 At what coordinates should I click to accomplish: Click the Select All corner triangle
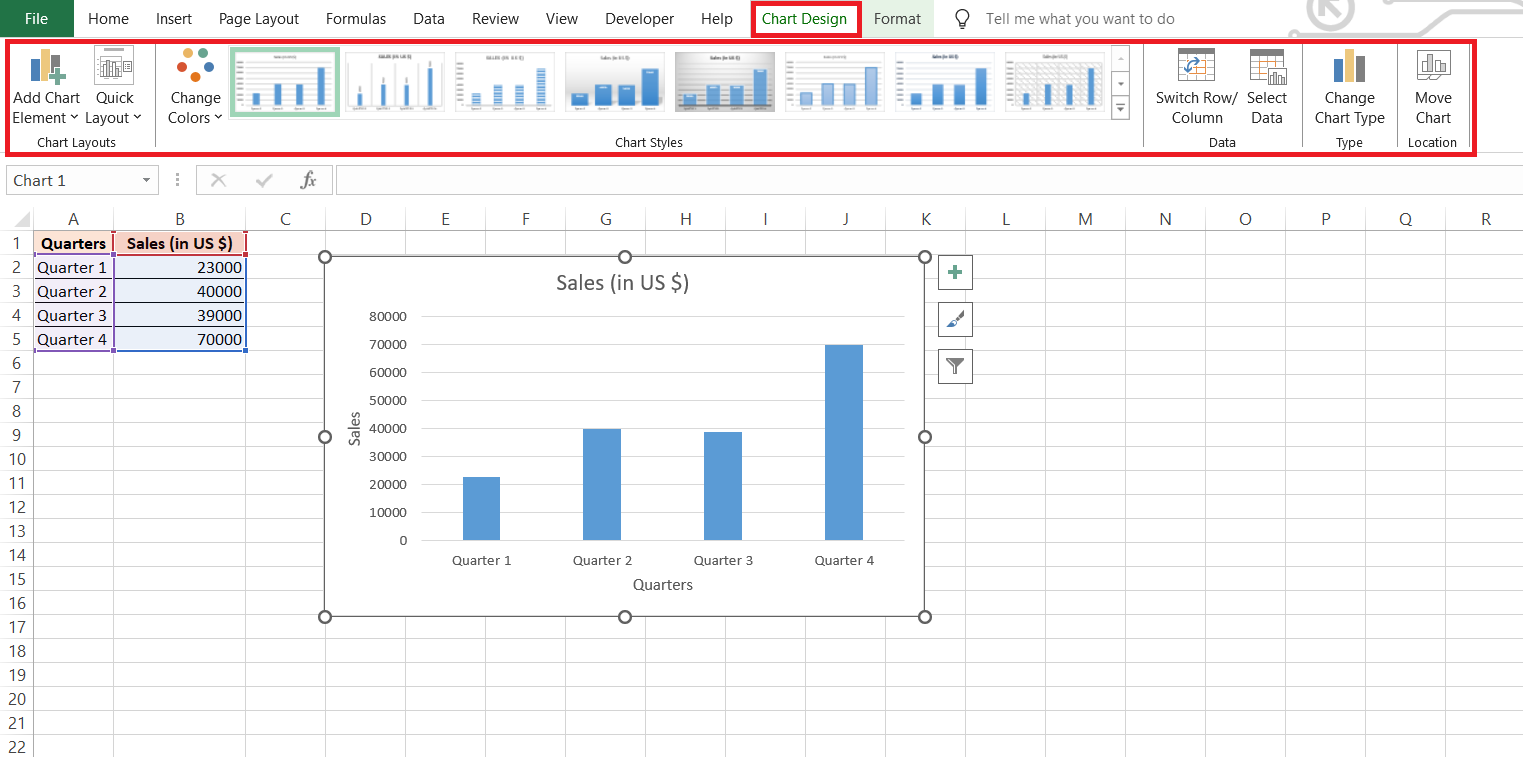[21, 220]
